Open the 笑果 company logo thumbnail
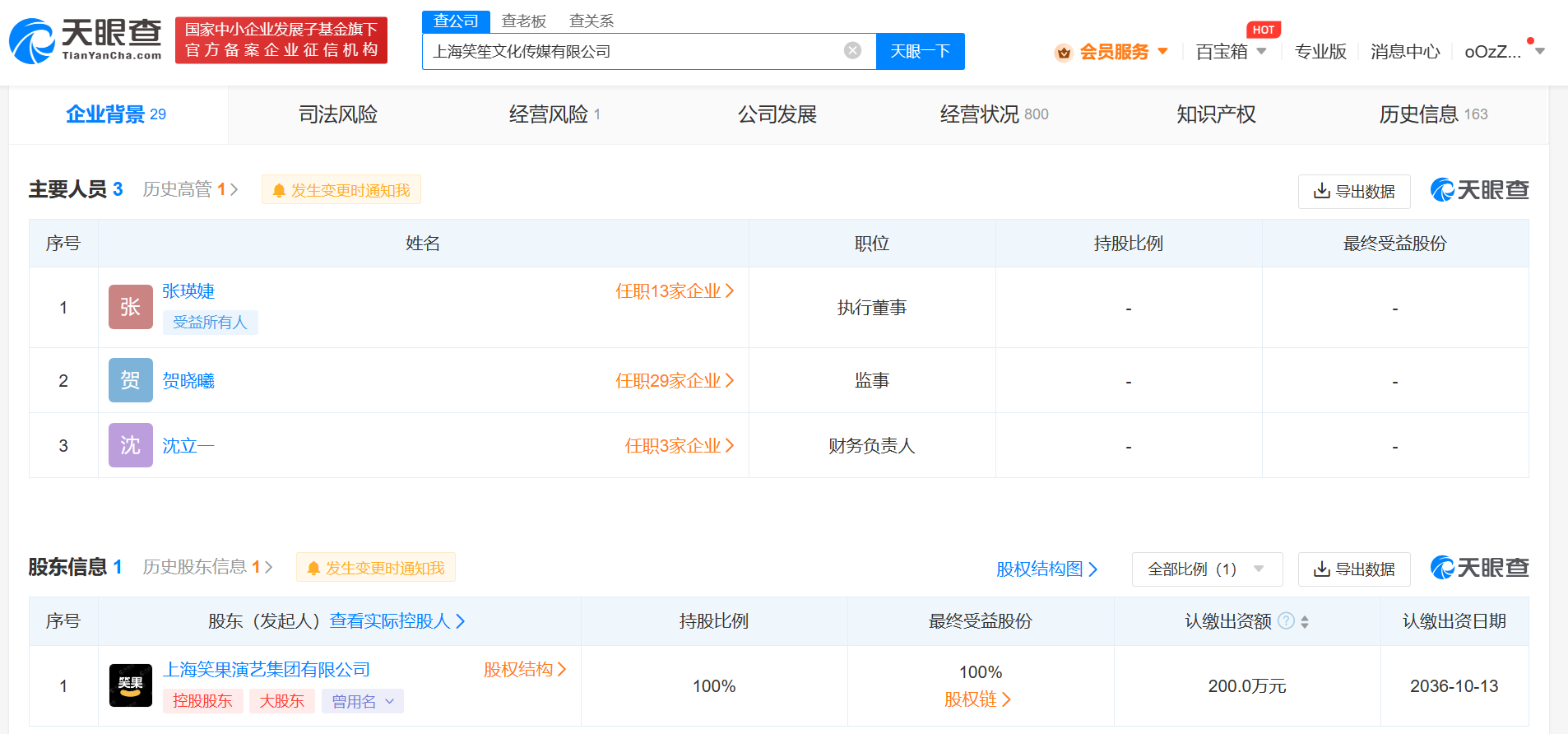The image size is (1568, 734). [131, 685]
